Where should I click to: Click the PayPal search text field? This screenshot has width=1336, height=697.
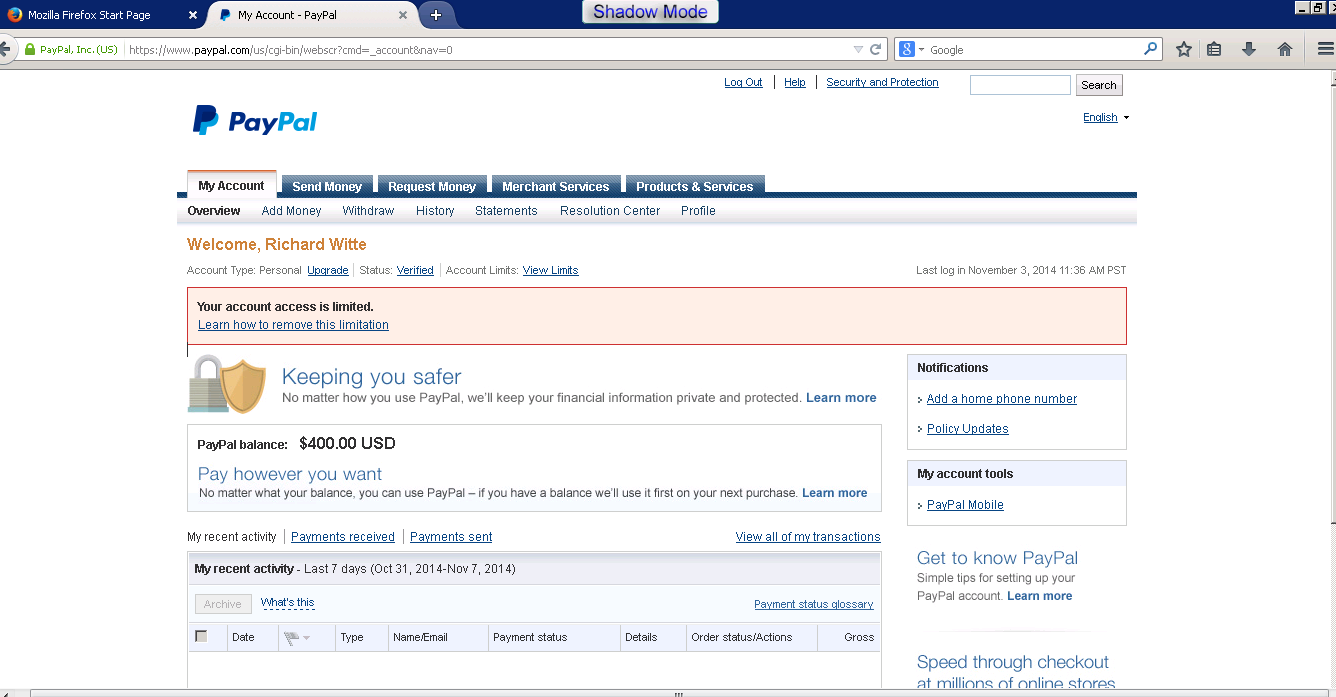[1020, 85]
